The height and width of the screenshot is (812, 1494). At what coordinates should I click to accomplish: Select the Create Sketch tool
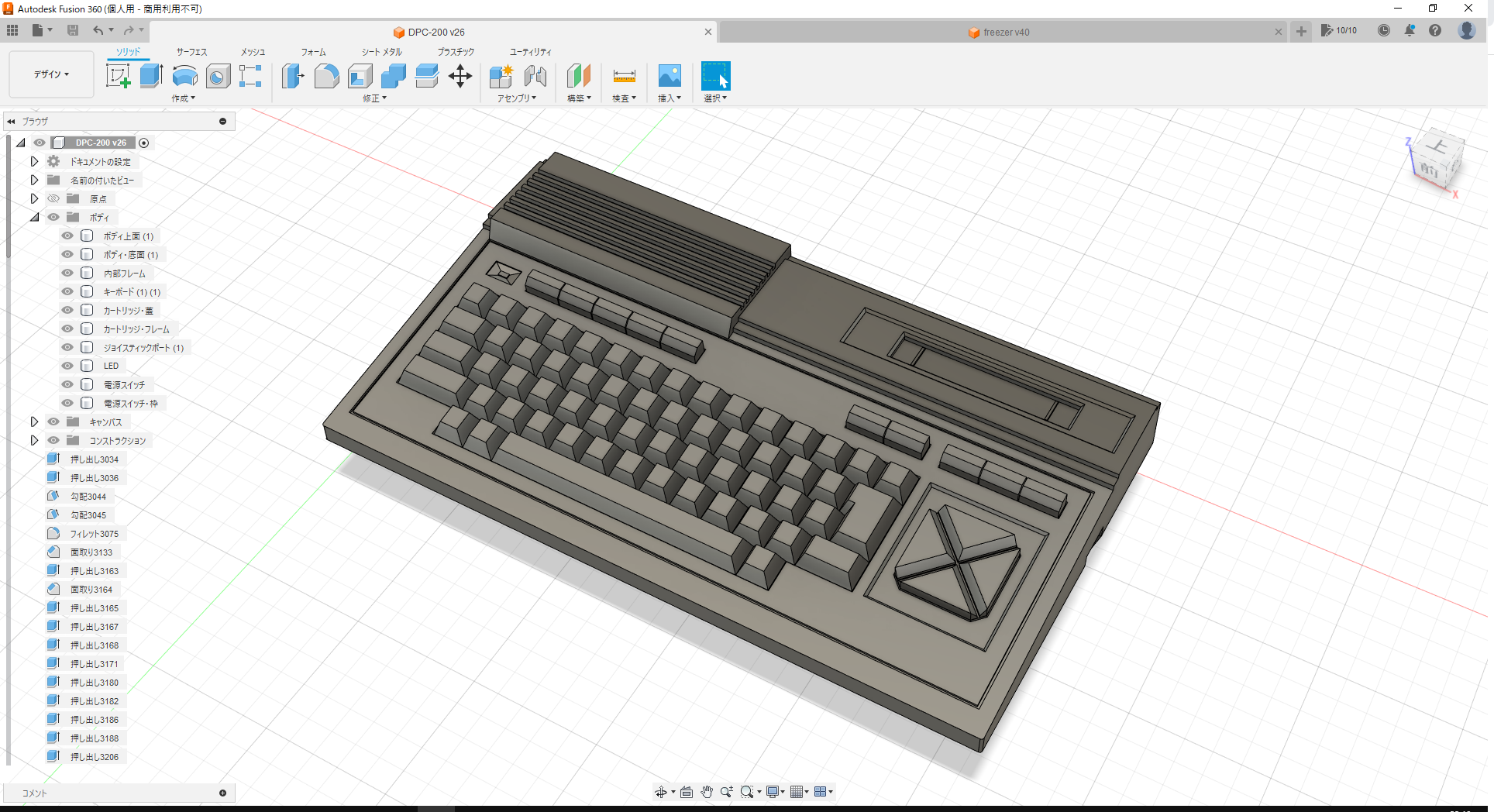[x=118, y=75]
